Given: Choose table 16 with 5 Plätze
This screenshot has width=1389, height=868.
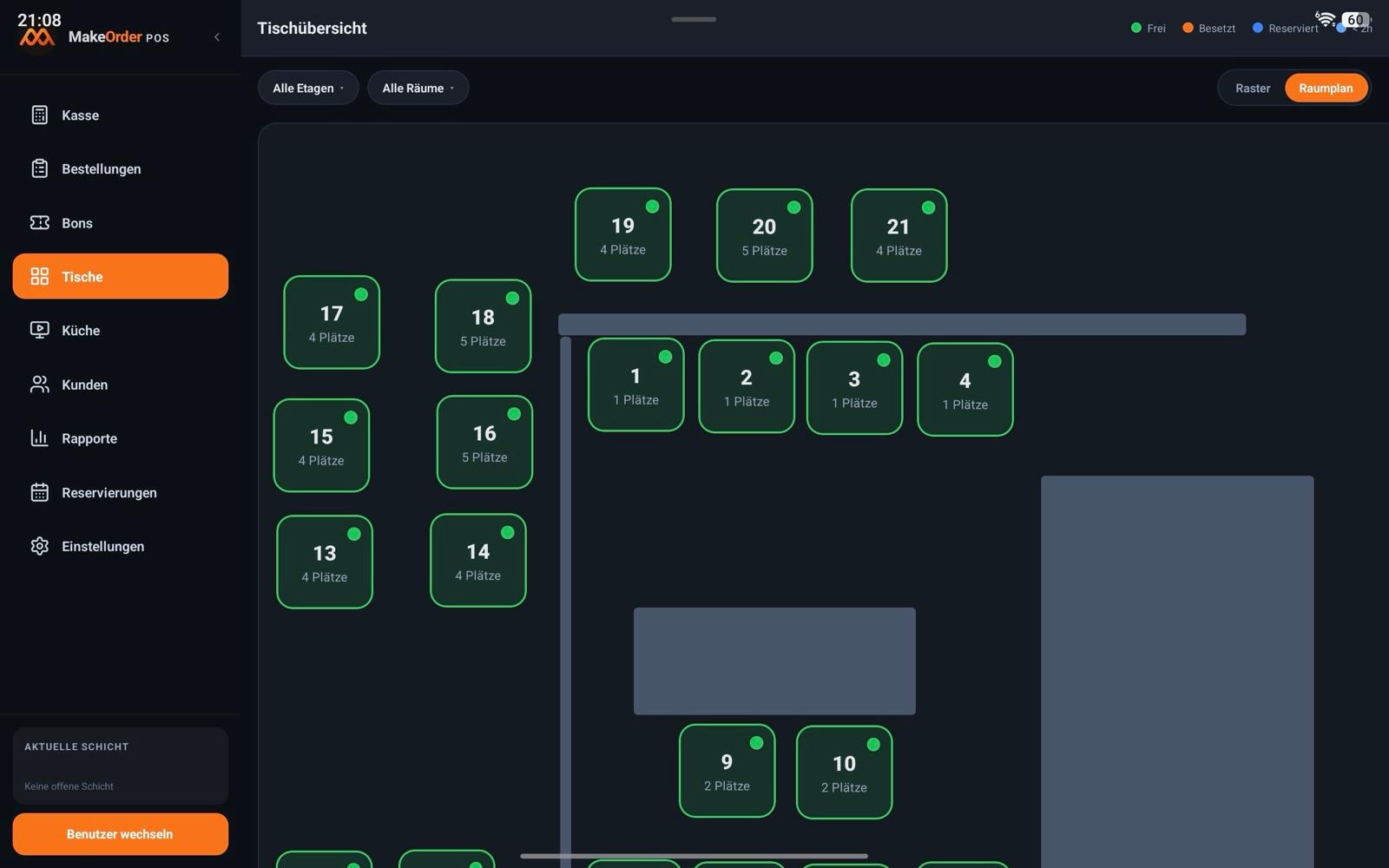Looking at the screenshot, I should coord(484,442).
